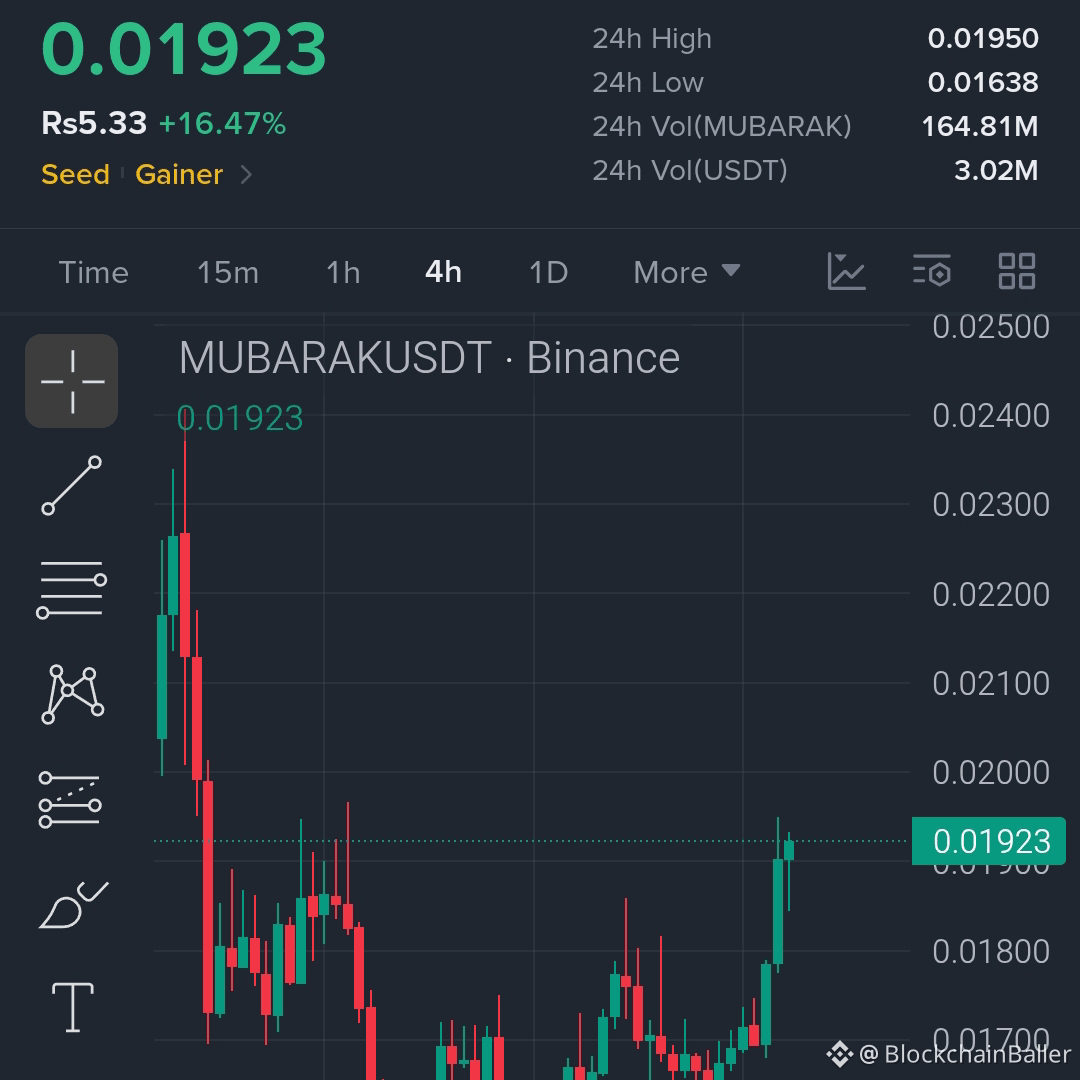Viewport: 1080px width, 1080px height.
Task: Click the 24h High label
Action: point(652,39)
